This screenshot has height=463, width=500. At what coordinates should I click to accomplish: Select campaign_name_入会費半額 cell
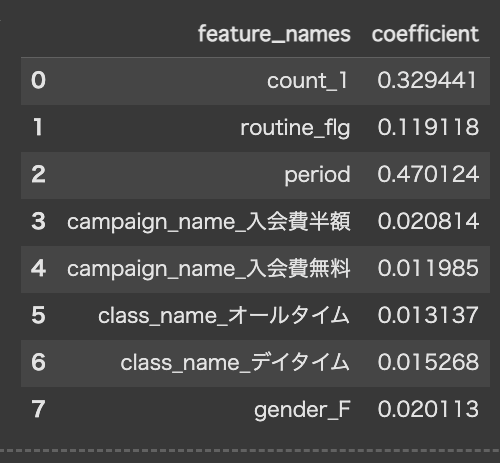[209, 222]
